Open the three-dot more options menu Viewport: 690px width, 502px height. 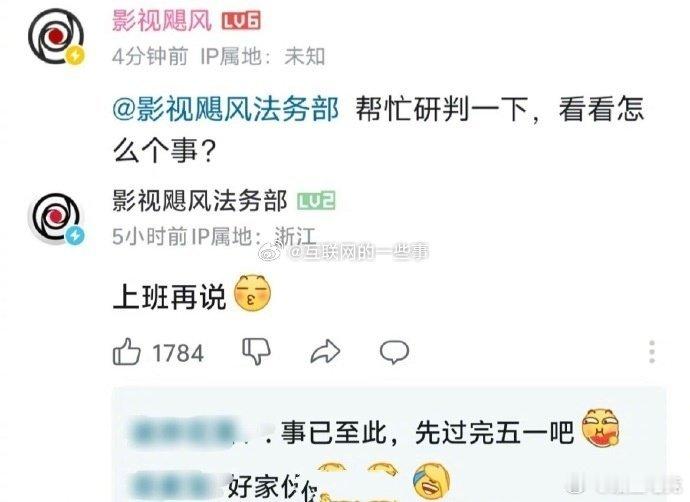pyautogui.click(x=652, y=352)
